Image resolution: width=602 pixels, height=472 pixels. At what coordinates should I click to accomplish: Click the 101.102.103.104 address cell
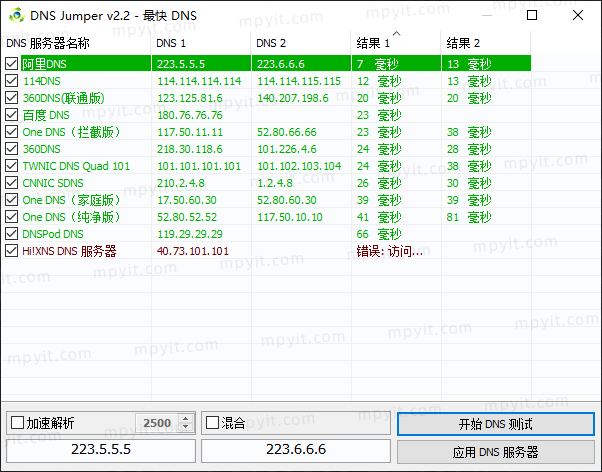coord(299,166)
